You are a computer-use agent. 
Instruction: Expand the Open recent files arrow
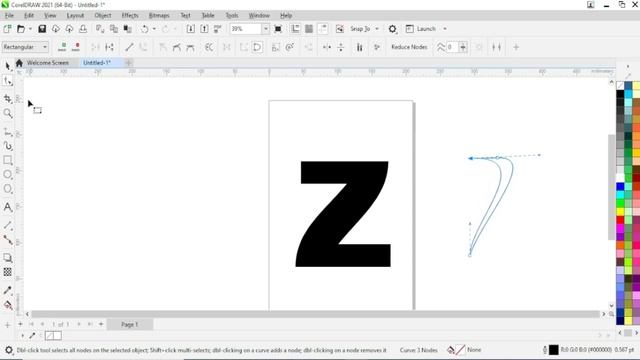point(30,29)
